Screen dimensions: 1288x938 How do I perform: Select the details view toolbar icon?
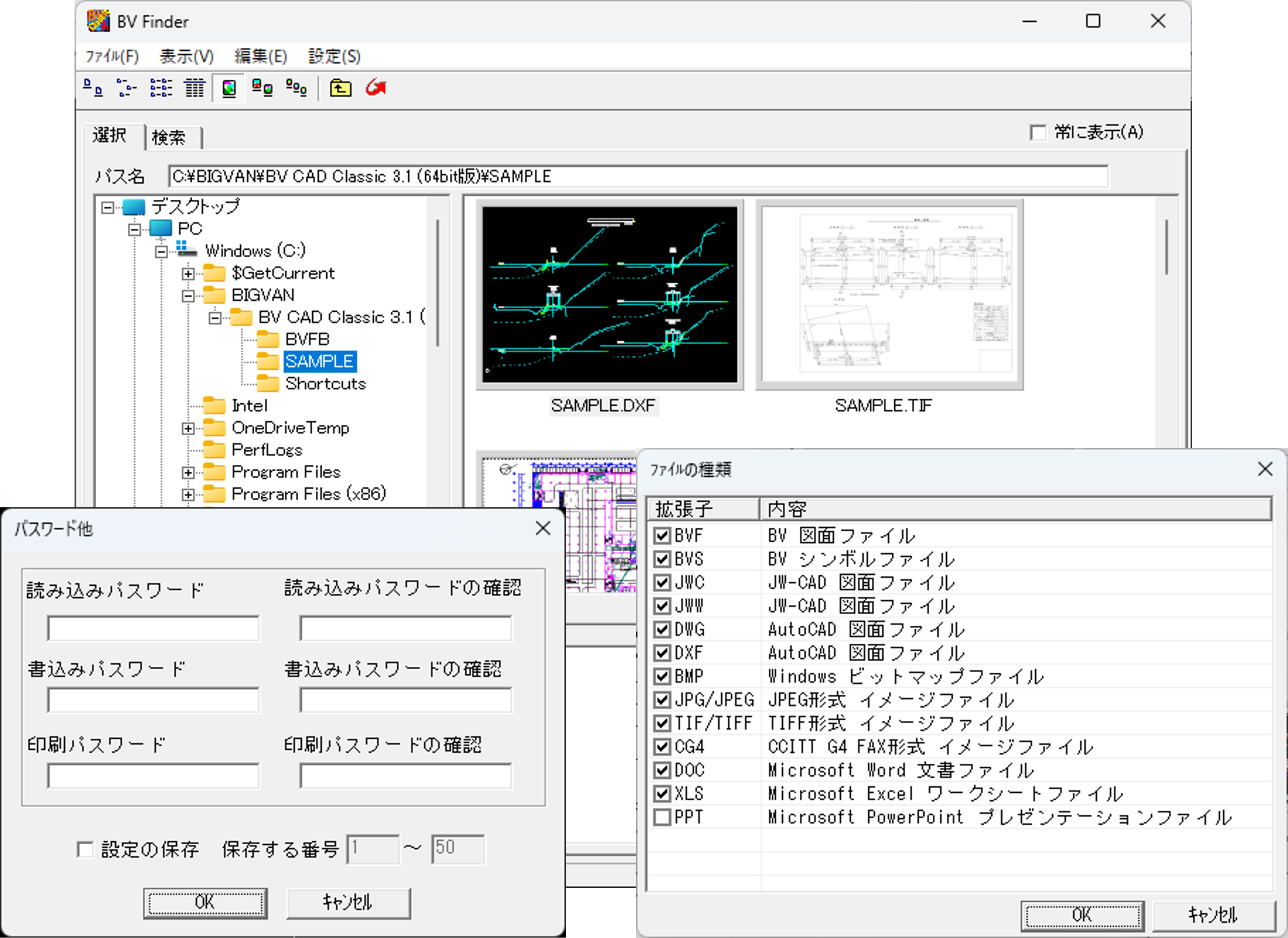194,89
